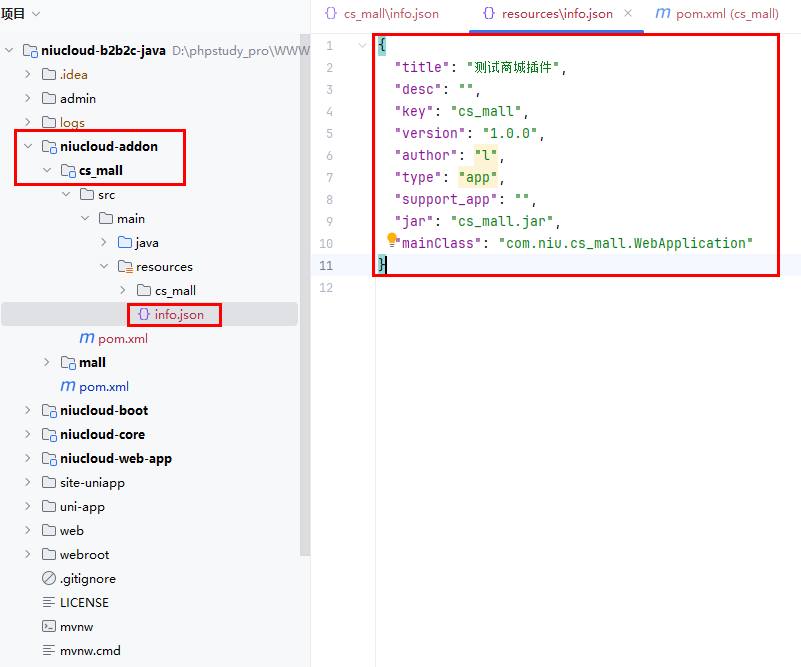
Task: Expand the mall module folder
Action: 47,363
